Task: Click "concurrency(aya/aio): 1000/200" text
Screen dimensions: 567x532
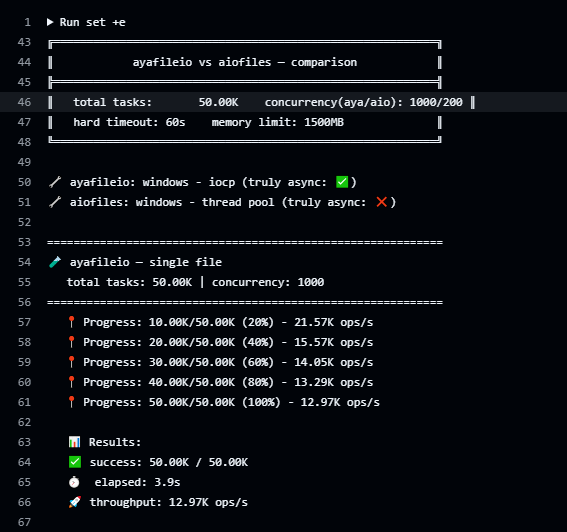Action: pyautogui.click(x=363, y=103)
